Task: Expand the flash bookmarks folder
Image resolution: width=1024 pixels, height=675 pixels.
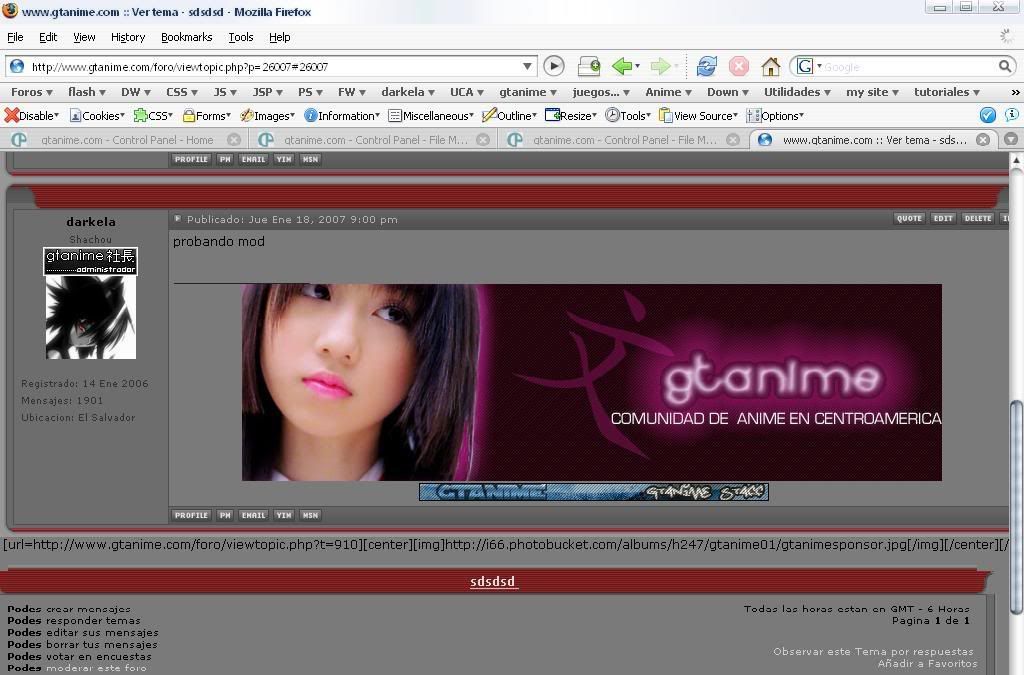Action: 87,92
